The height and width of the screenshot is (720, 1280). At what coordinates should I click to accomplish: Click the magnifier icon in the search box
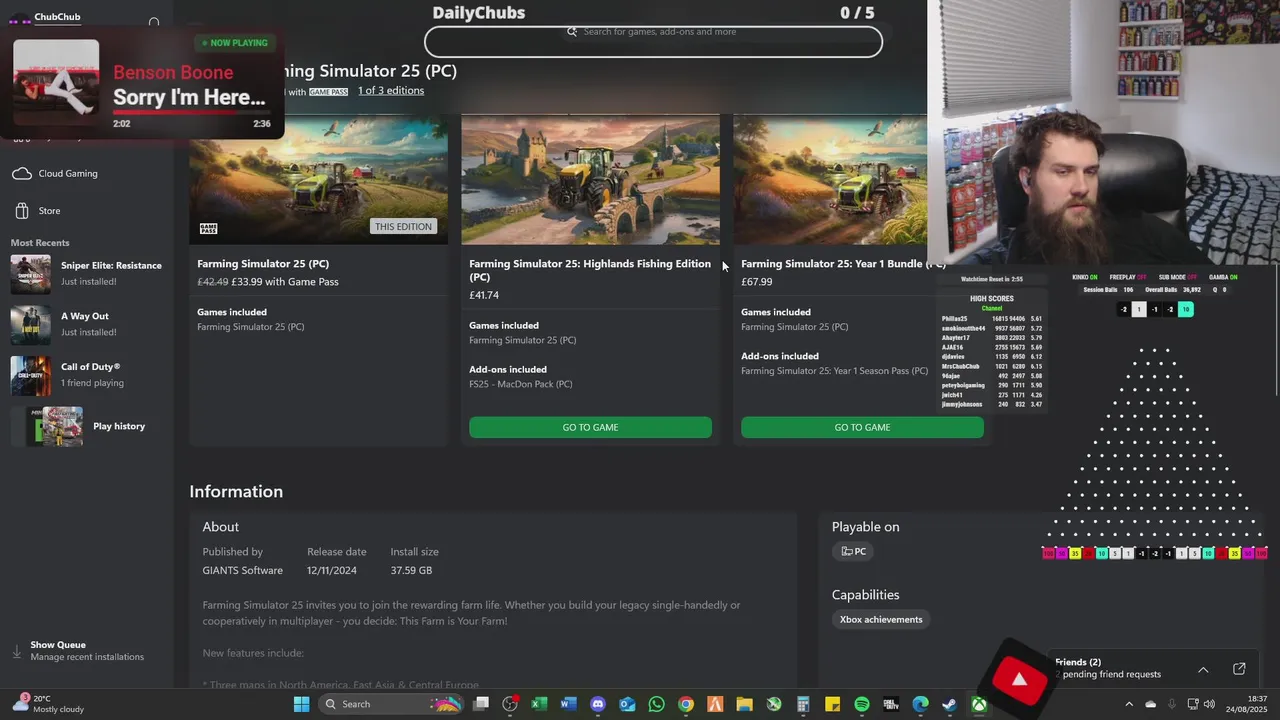click(x=572, y=32)
